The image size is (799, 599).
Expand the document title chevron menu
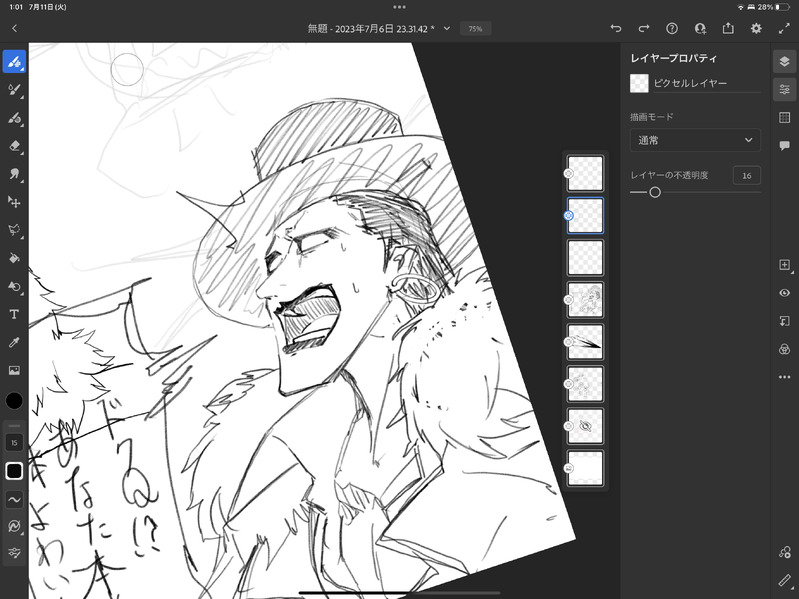click(447, 29)
